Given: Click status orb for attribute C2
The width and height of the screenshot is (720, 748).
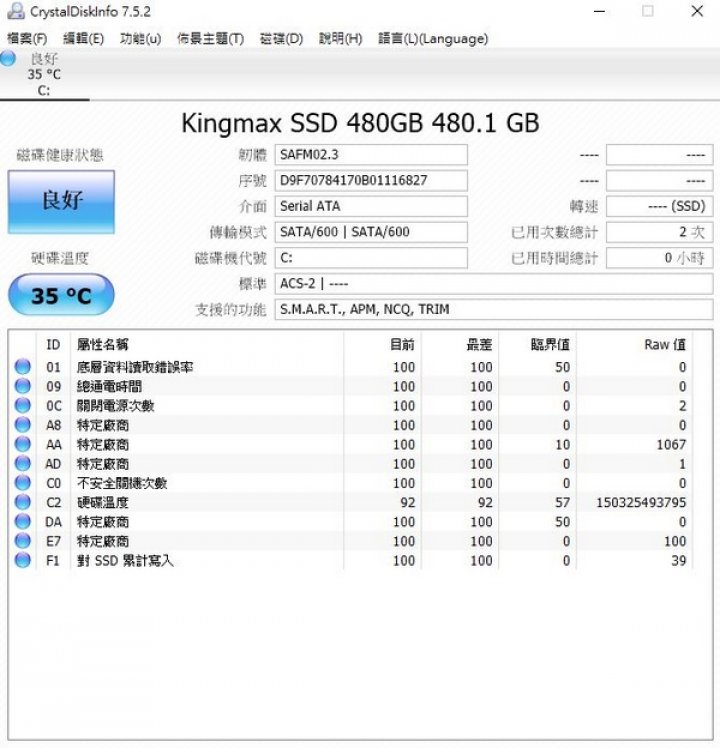Looking at the screenshot, I should [22, 502].
